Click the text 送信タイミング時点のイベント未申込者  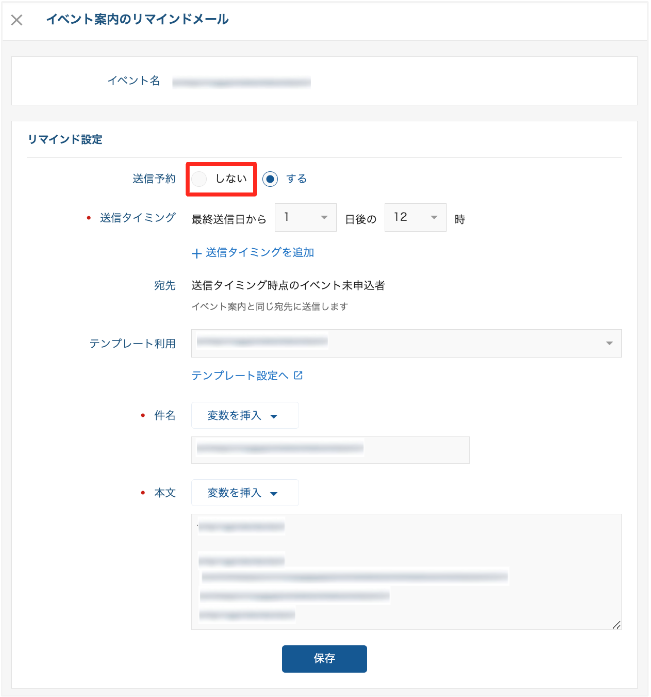click(288, 285)
